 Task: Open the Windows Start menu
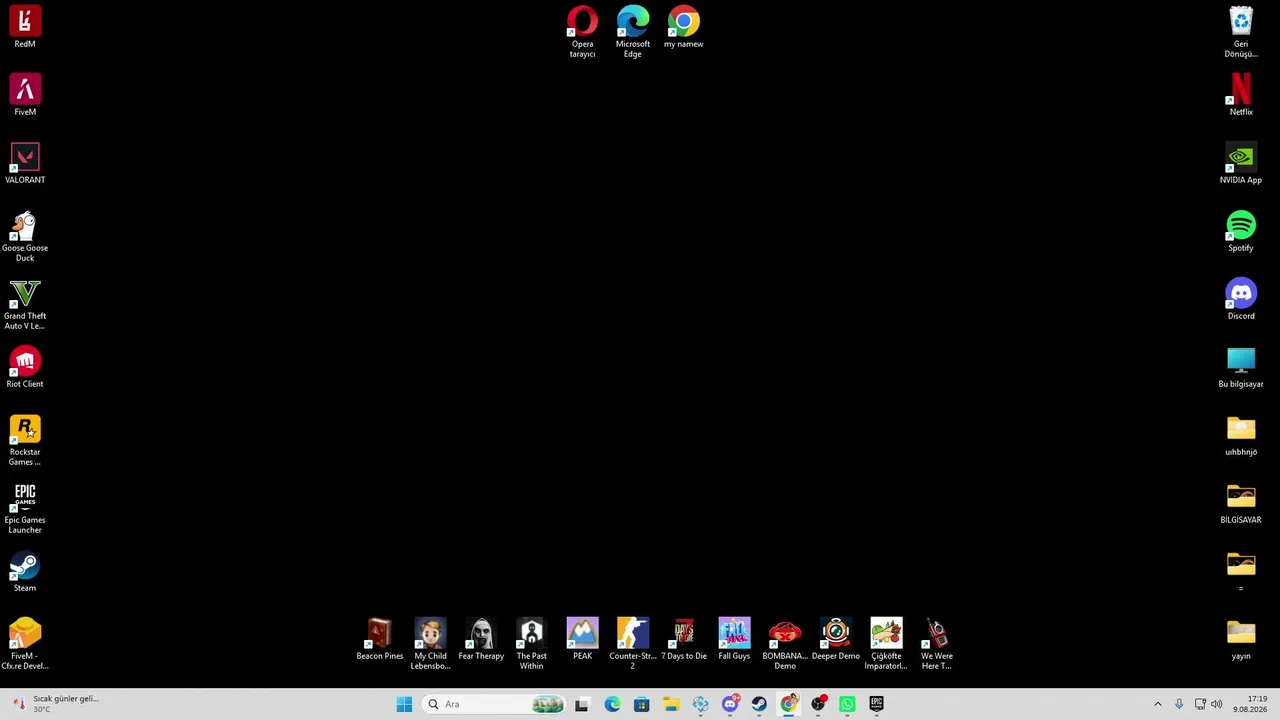click(404, 704)
